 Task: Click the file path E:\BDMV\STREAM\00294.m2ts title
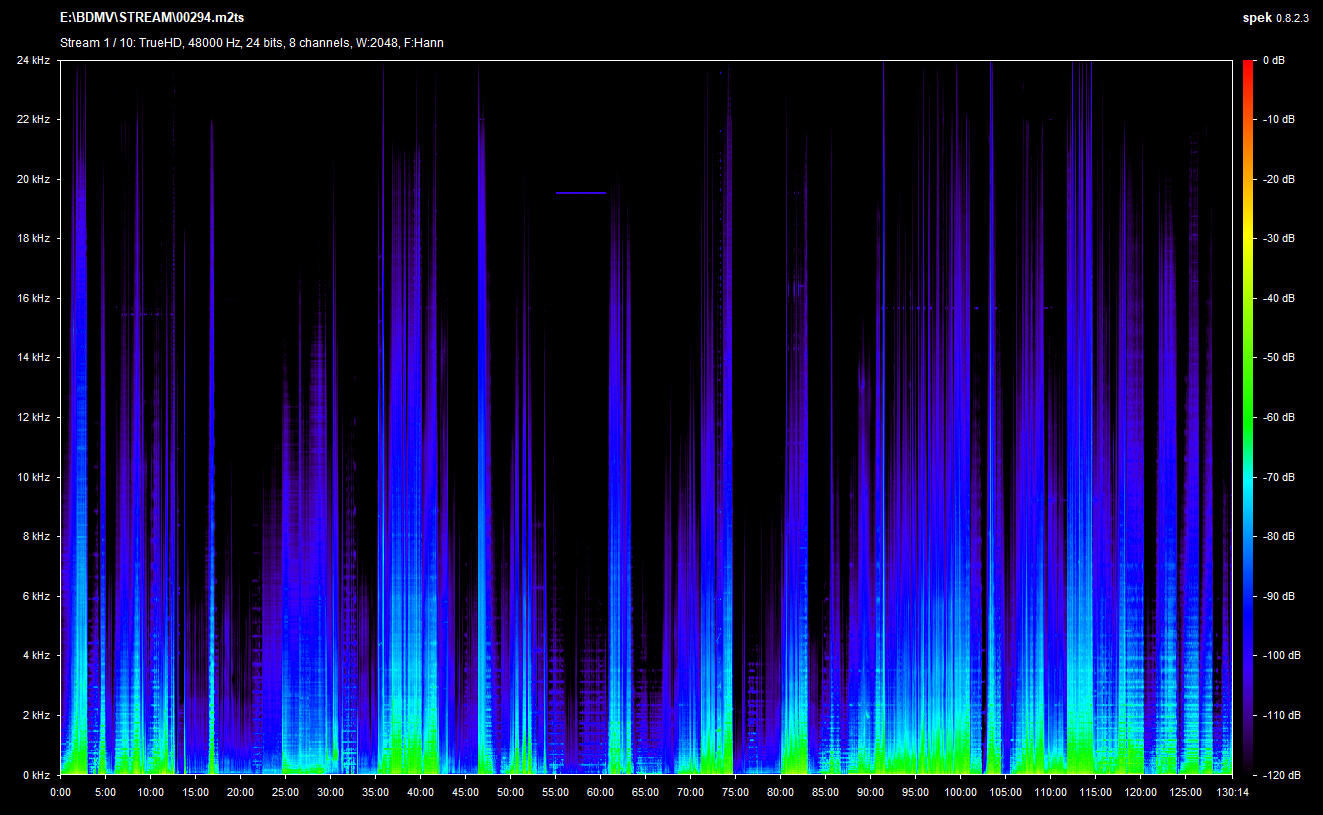point(152,19)
